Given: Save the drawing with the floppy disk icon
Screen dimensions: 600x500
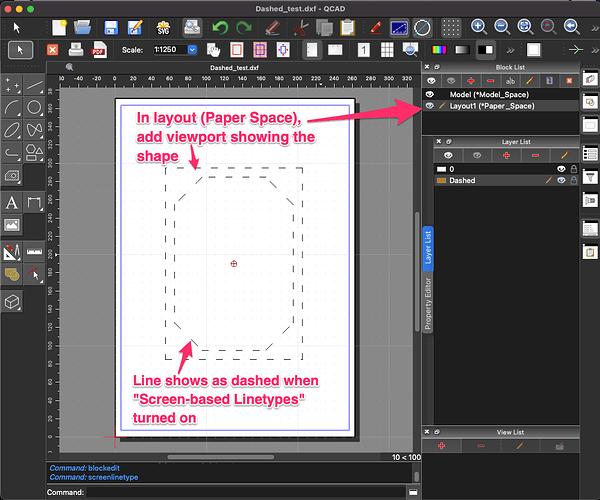Looking at the screenshot, I should (x=111, y=28).
